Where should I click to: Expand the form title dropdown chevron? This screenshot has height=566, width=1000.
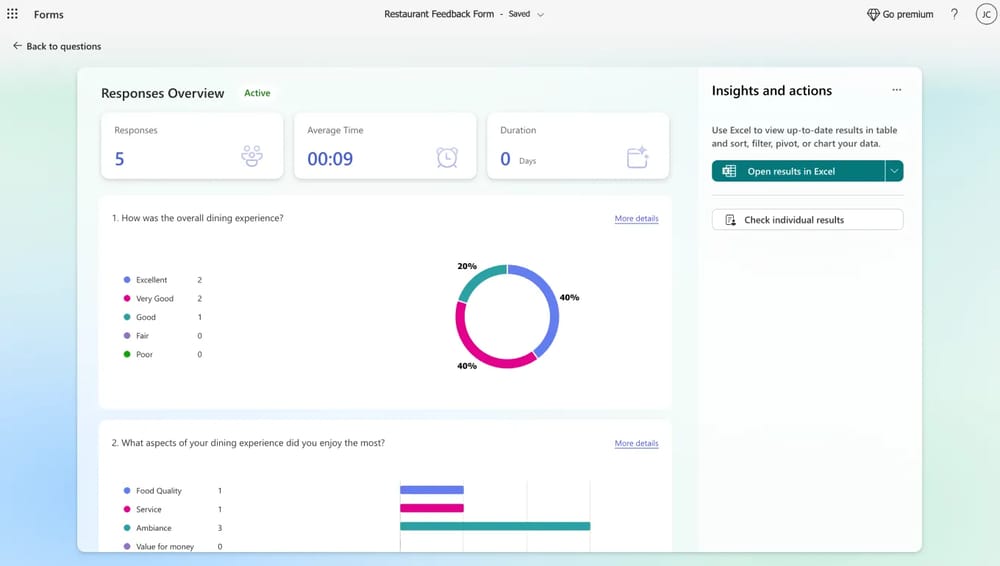[541, 15]
